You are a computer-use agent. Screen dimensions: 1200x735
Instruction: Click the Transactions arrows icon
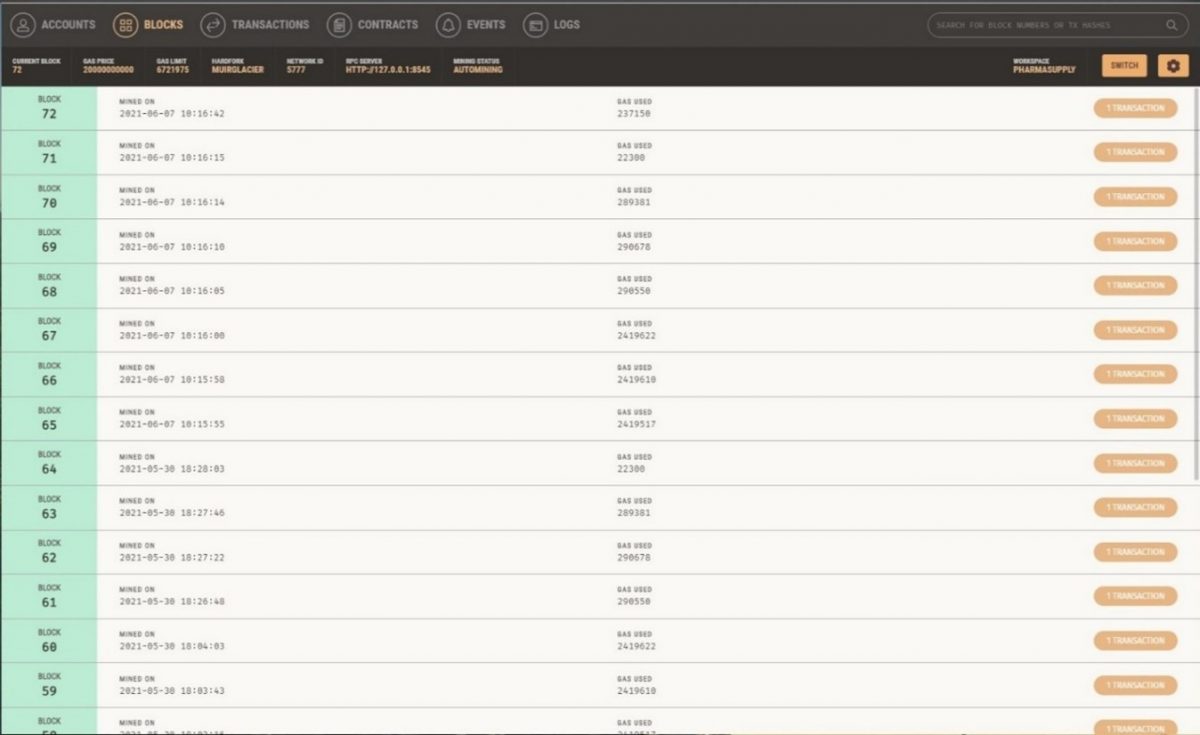pos(212,25)
